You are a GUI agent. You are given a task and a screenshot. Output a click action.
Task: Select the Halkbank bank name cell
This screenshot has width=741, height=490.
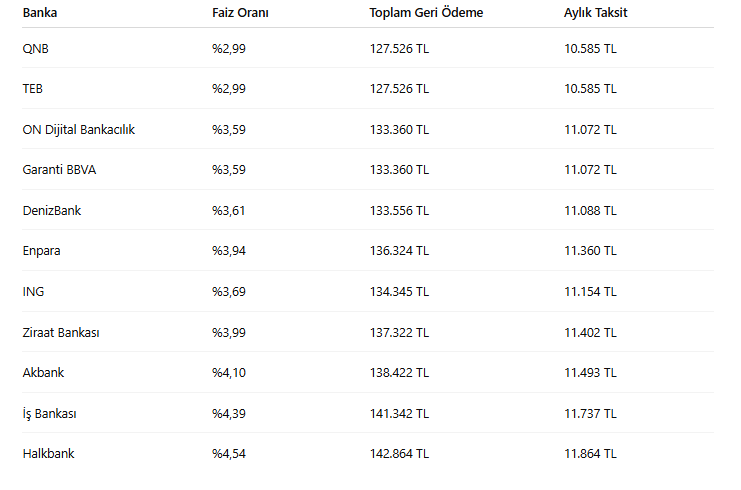(48, 453)
